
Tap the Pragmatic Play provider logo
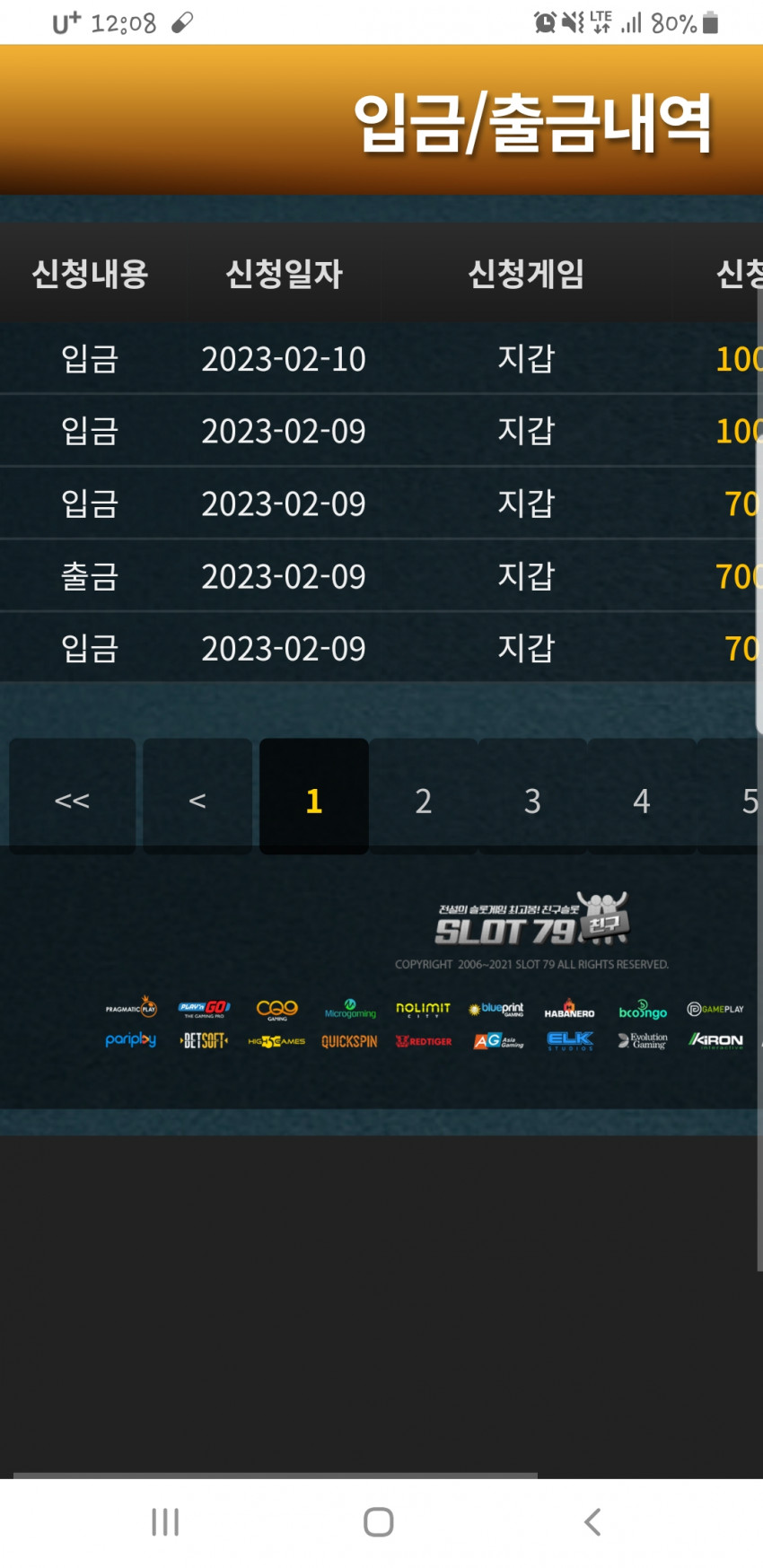click(131, 1009)
